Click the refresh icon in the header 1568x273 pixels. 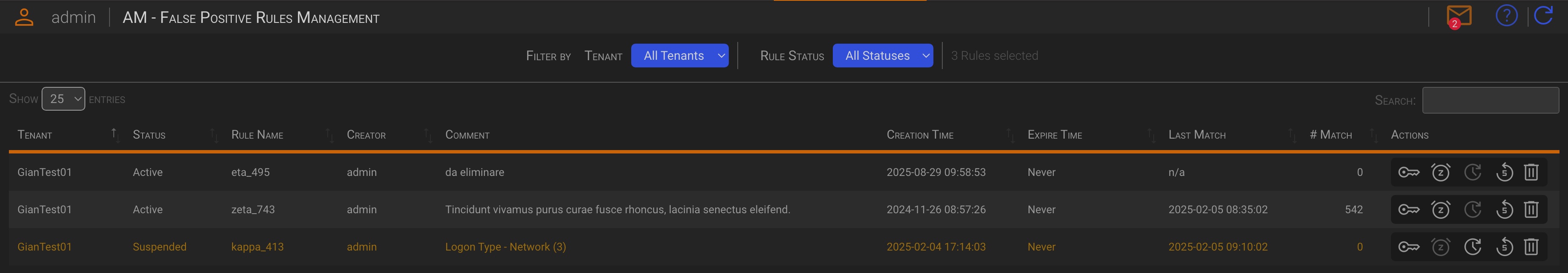[1544, 16]
